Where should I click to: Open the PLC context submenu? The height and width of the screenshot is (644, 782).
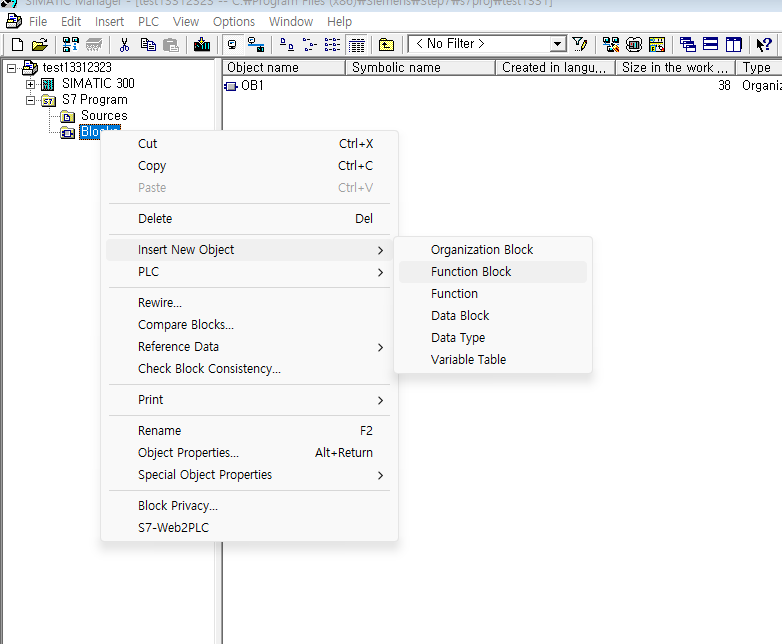tap(249, 272)
